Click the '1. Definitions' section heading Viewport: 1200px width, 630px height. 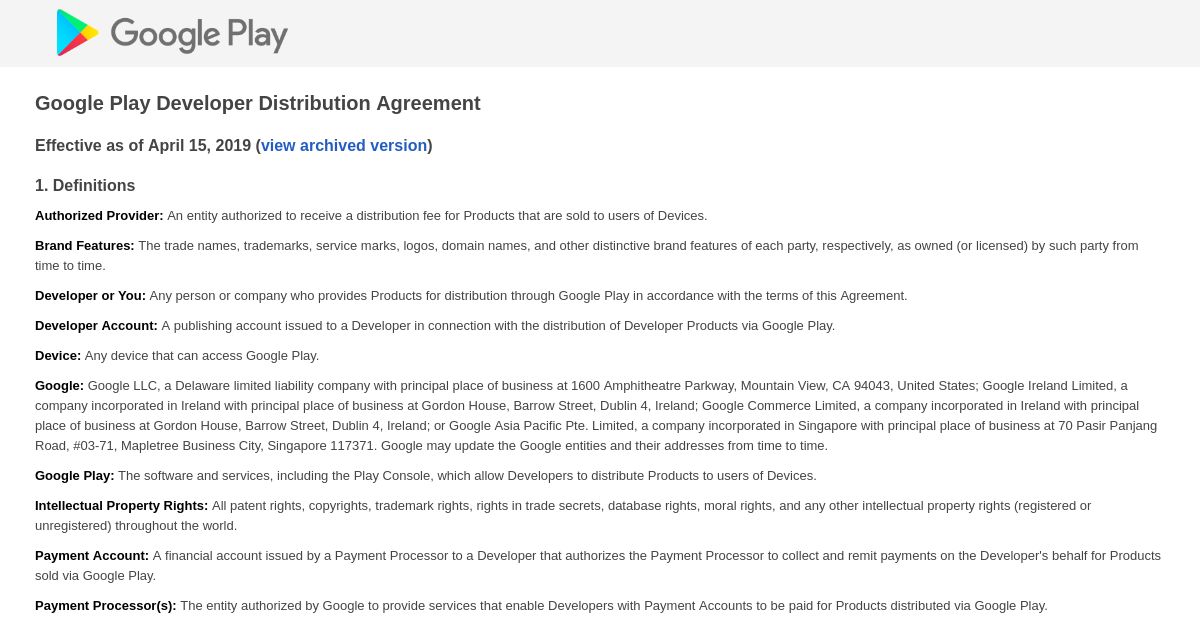coord(85,186)
